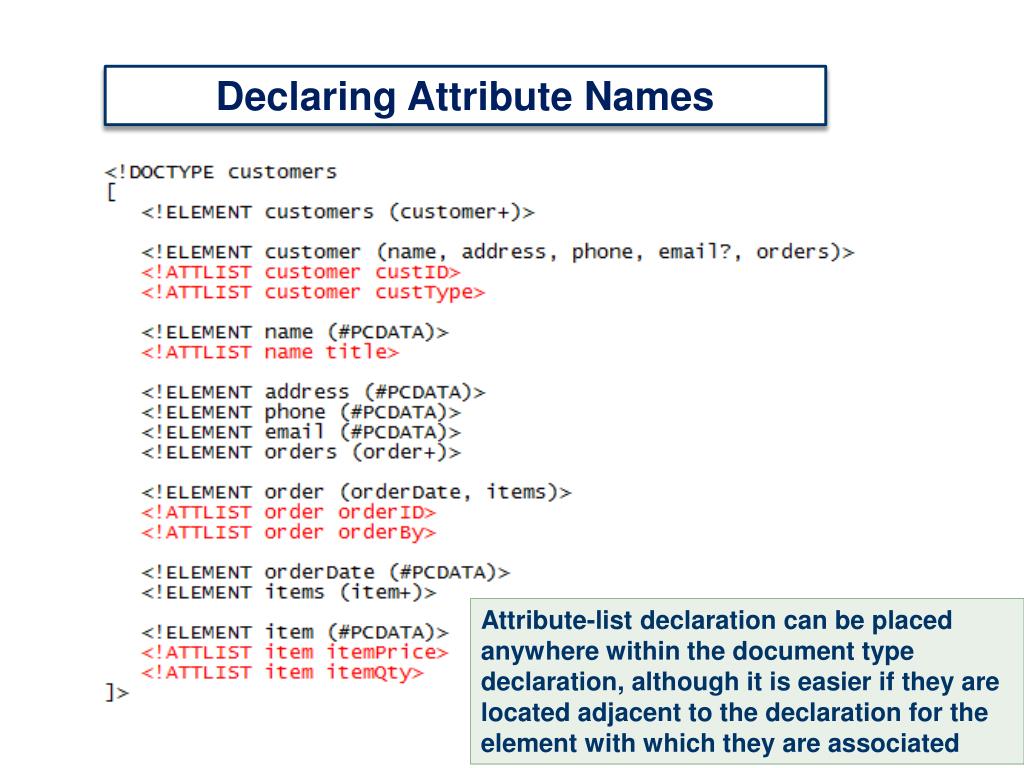This screenshot has width=1024, height=768.
Task: Click the '<!ELEMENT address (#PCDATA)>' line
Action: click(313, 392)
